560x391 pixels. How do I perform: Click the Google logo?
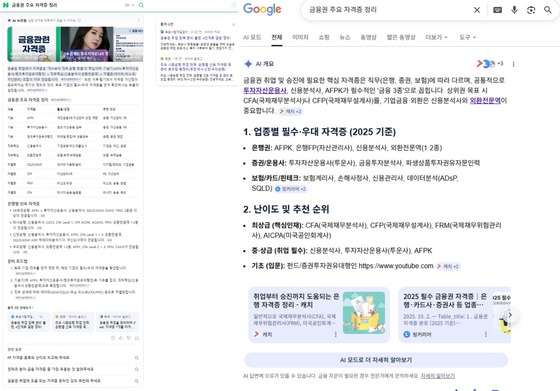point(262,10)
